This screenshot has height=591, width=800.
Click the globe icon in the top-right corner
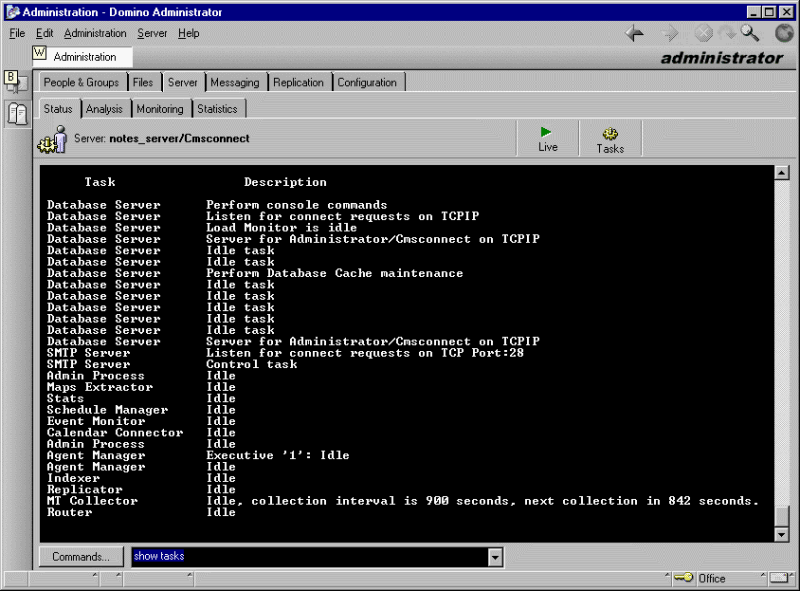point(784,34)
